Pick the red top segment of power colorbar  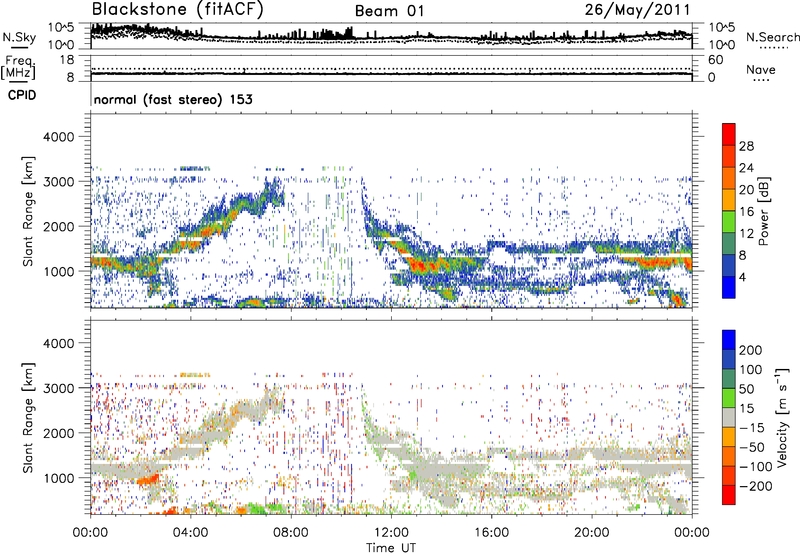click(x=729, y=135)
